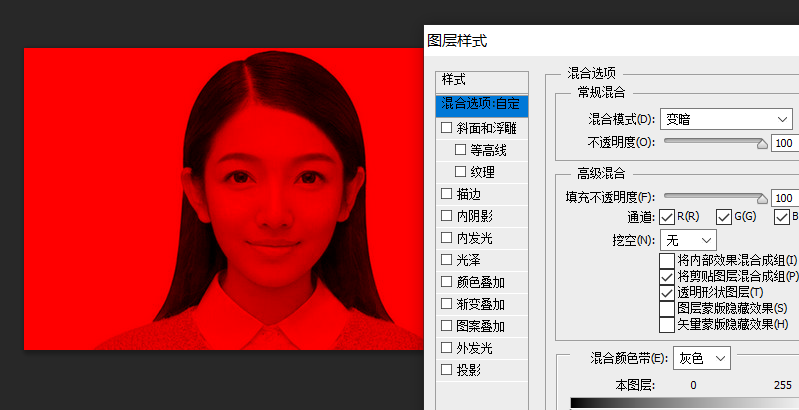Enable the 投影 drop shadow checkbox

(447, 370)
